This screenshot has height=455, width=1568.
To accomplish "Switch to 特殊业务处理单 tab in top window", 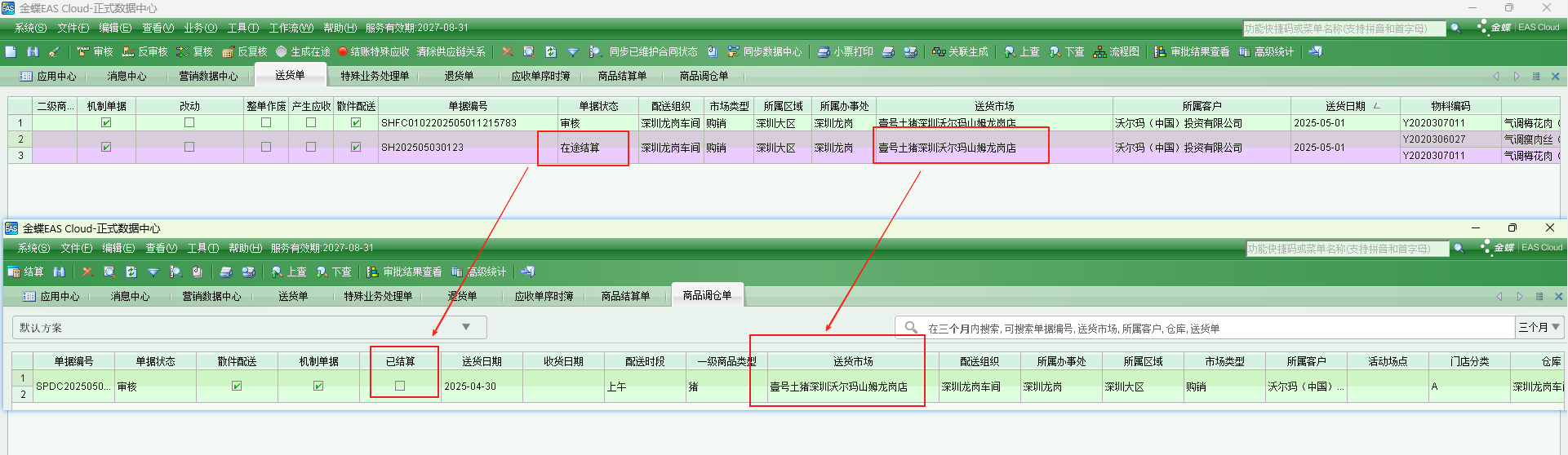I will pos(375,76).
